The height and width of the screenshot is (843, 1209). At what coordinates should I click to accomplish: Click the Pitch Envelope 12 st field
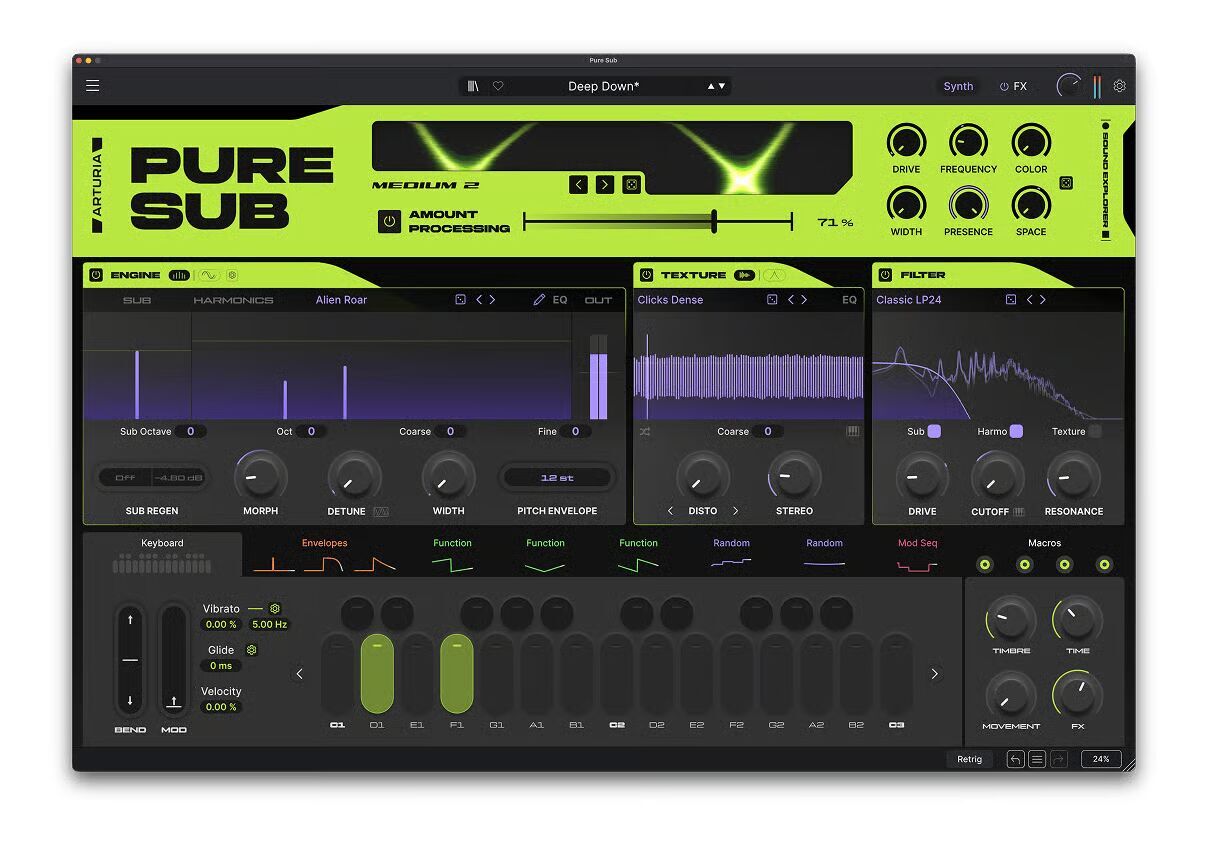pyautogui.click(x=557, y=477)
